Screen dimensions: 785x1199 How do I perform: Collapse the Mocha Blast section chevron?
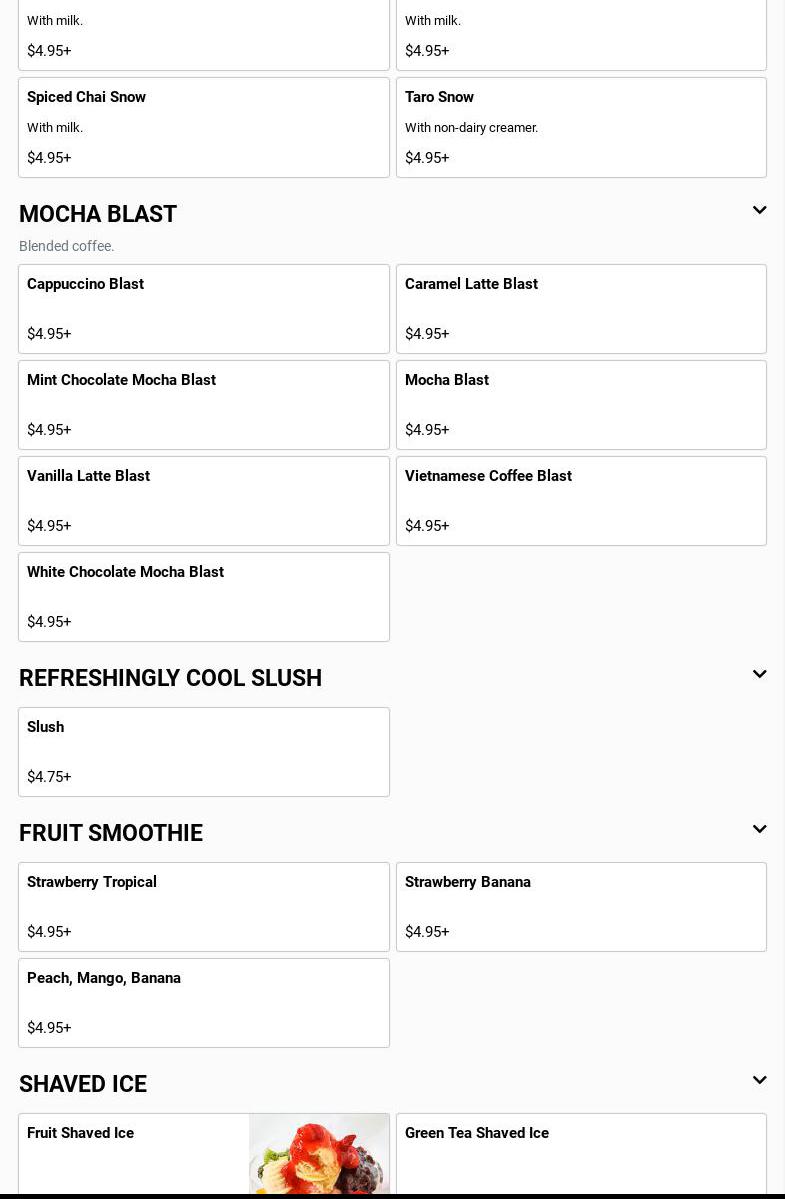[759, 211]
